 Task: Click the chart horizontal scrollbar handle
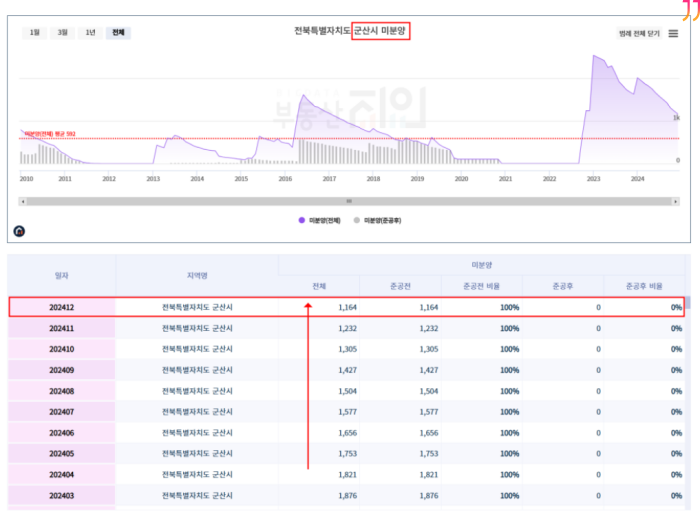point(349,201)
